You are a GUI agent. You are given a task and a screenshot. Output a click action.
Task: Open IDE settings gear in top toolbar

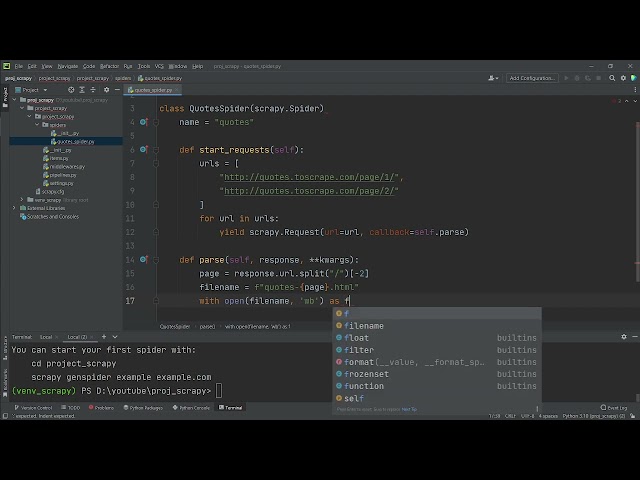click(623, 78)
